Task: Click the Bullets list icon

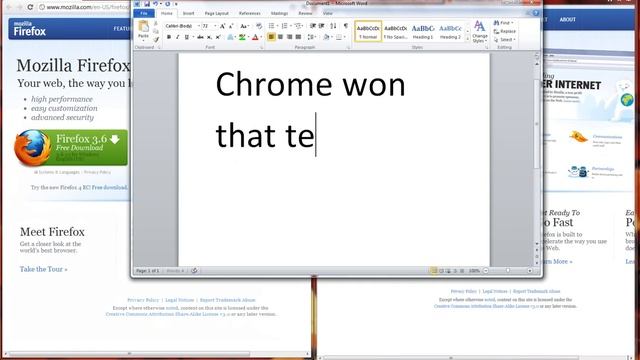Action: 271,26
